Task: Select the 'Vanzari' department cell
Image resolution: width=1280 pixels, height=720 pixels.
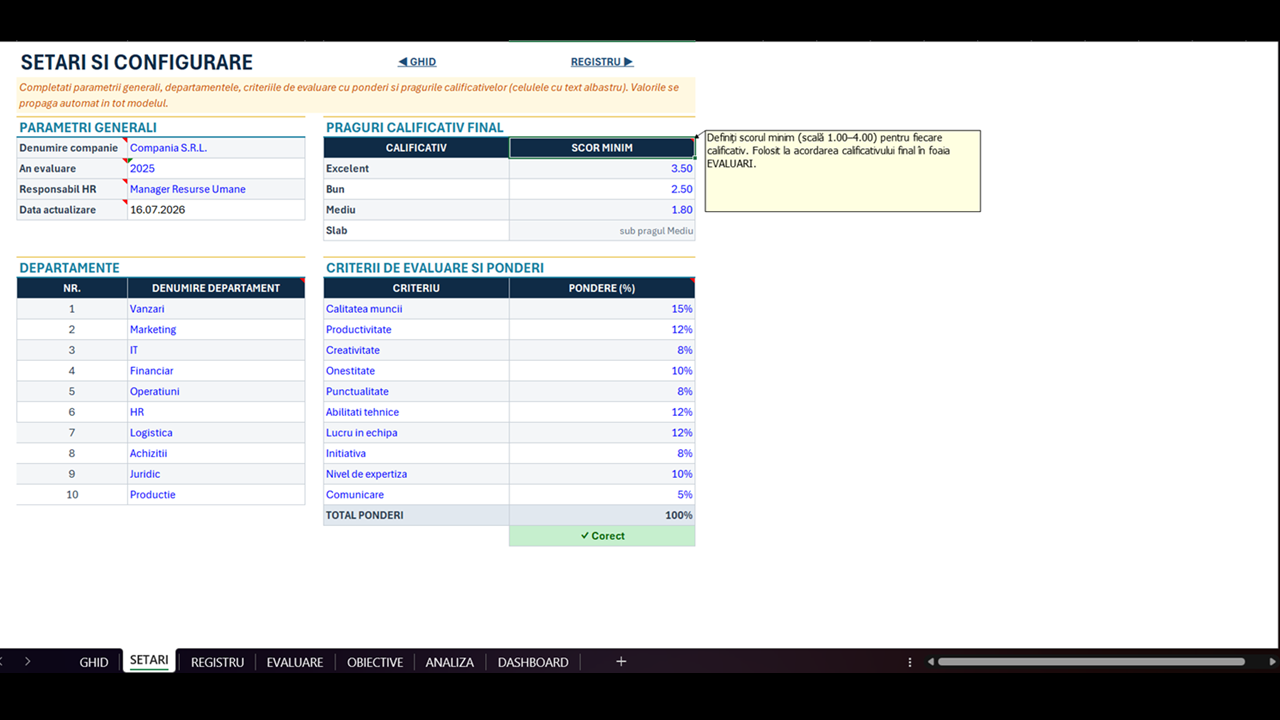Action: (216, 309)
